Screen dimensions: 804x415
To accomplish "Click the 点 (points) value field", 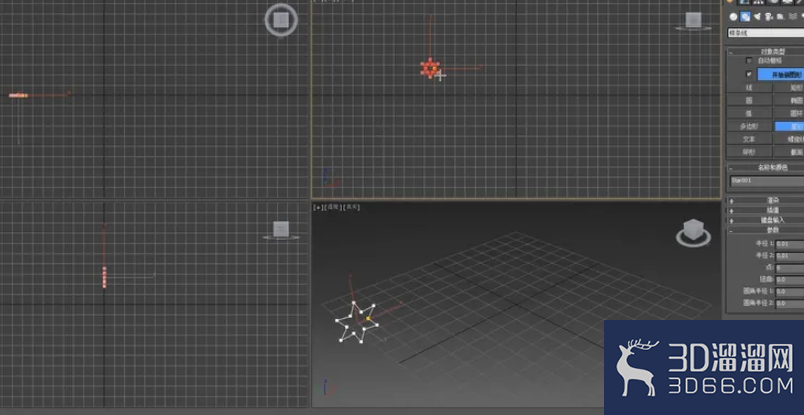I will click(x=790, y=268).
